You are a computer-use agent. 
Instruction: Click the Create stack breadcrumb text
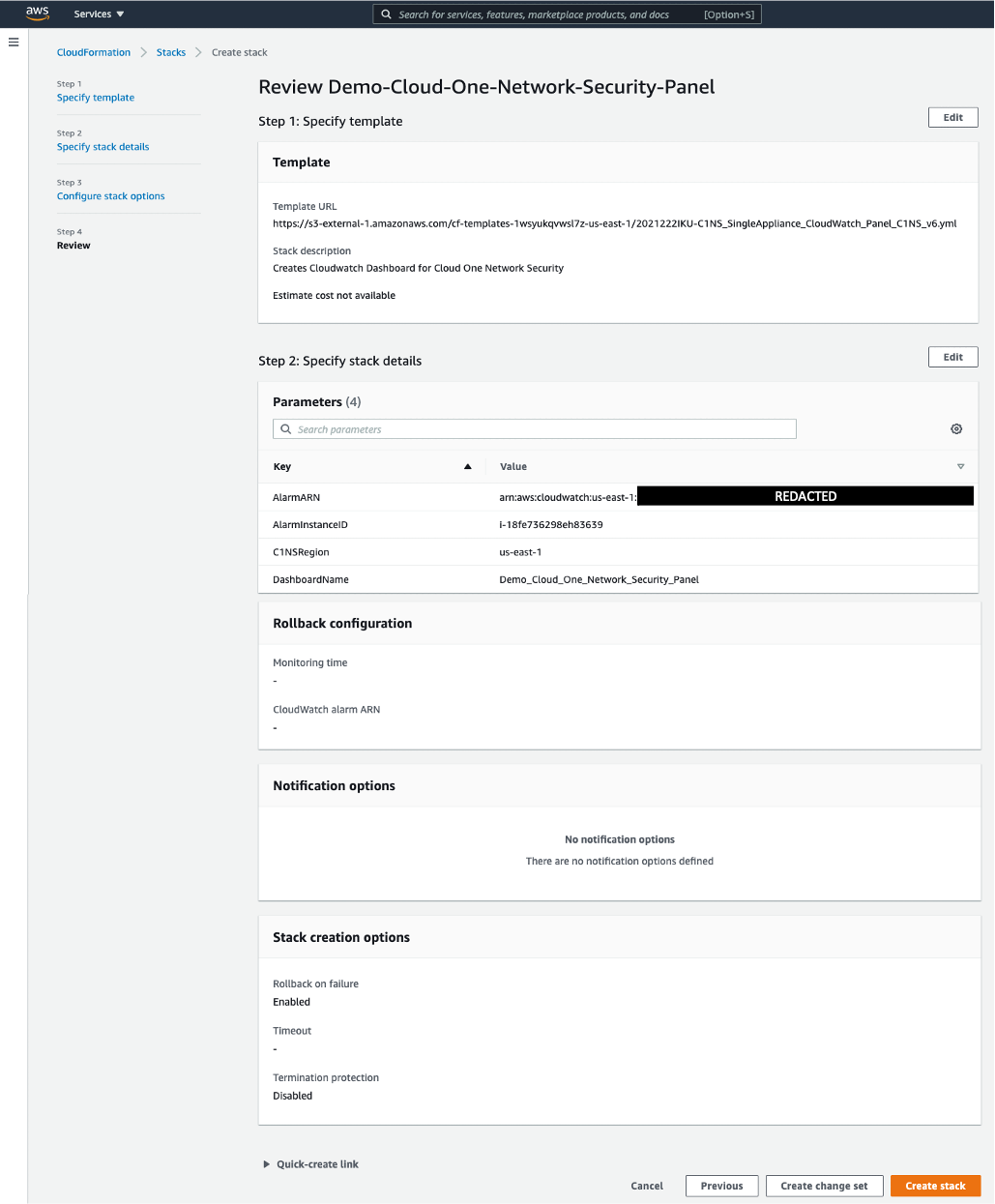[x=240, y=52]
